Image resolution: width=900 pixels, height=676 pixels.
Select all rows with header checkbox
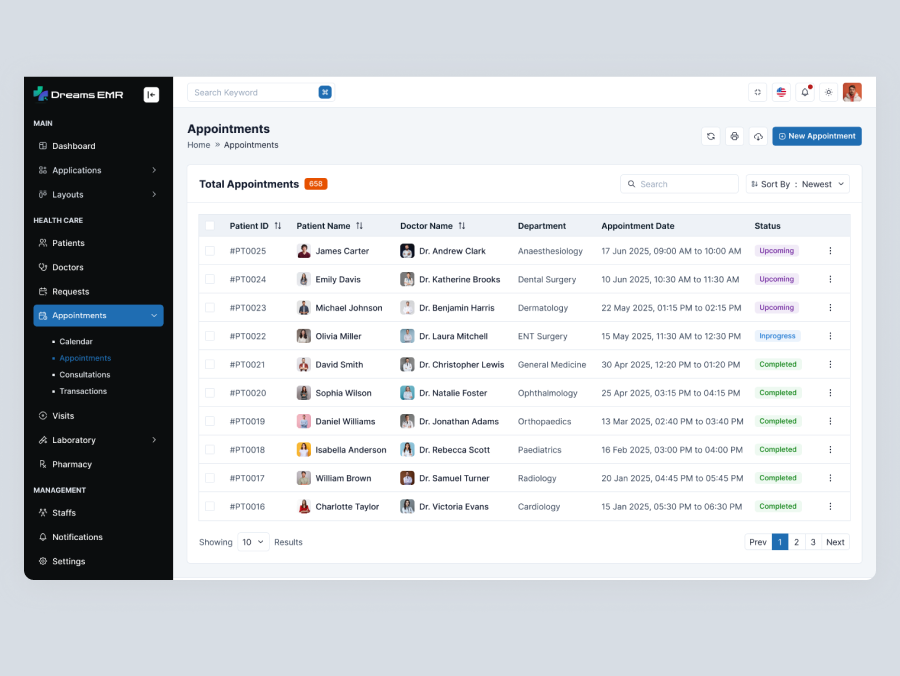(x=210, y=226)
